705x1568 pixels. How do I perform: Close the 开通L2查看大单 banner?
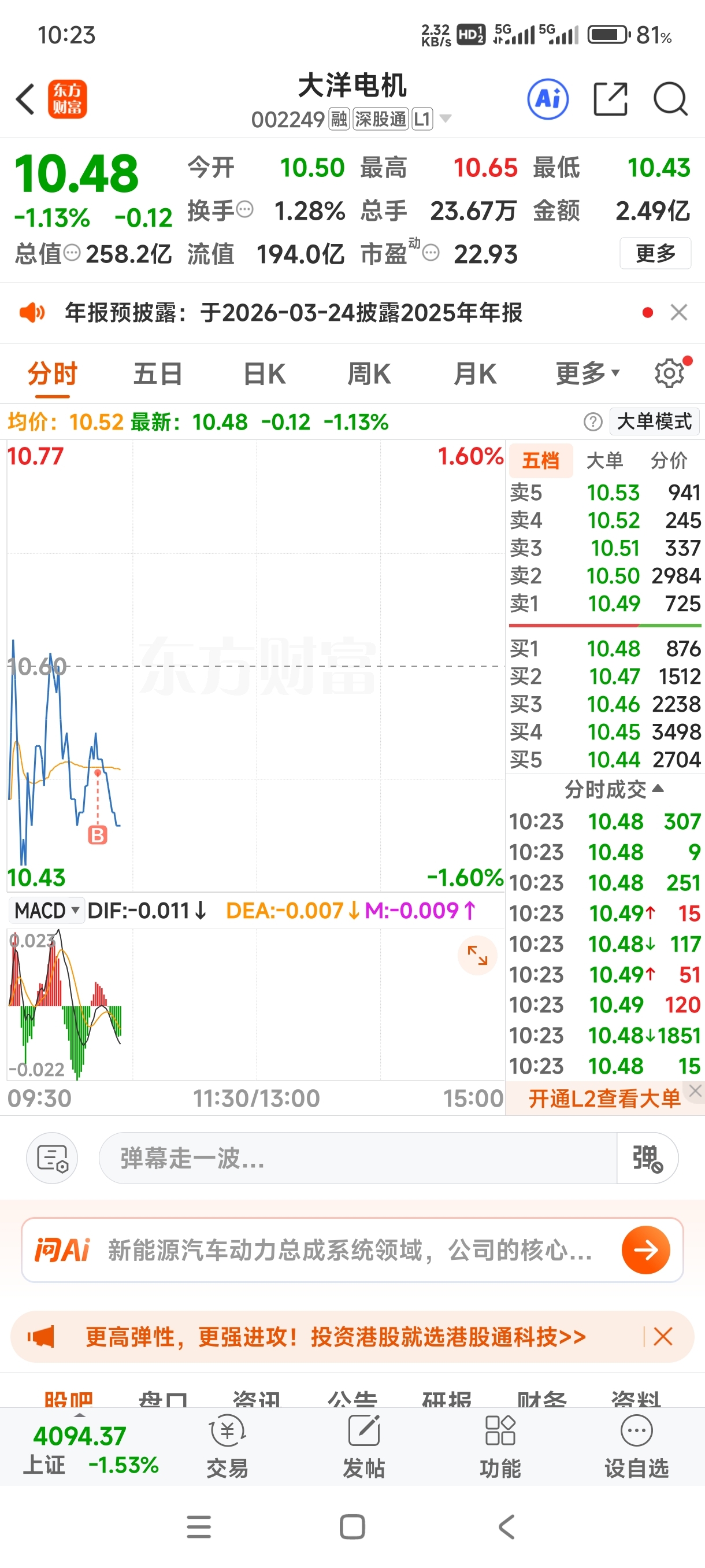(695, 1092)
